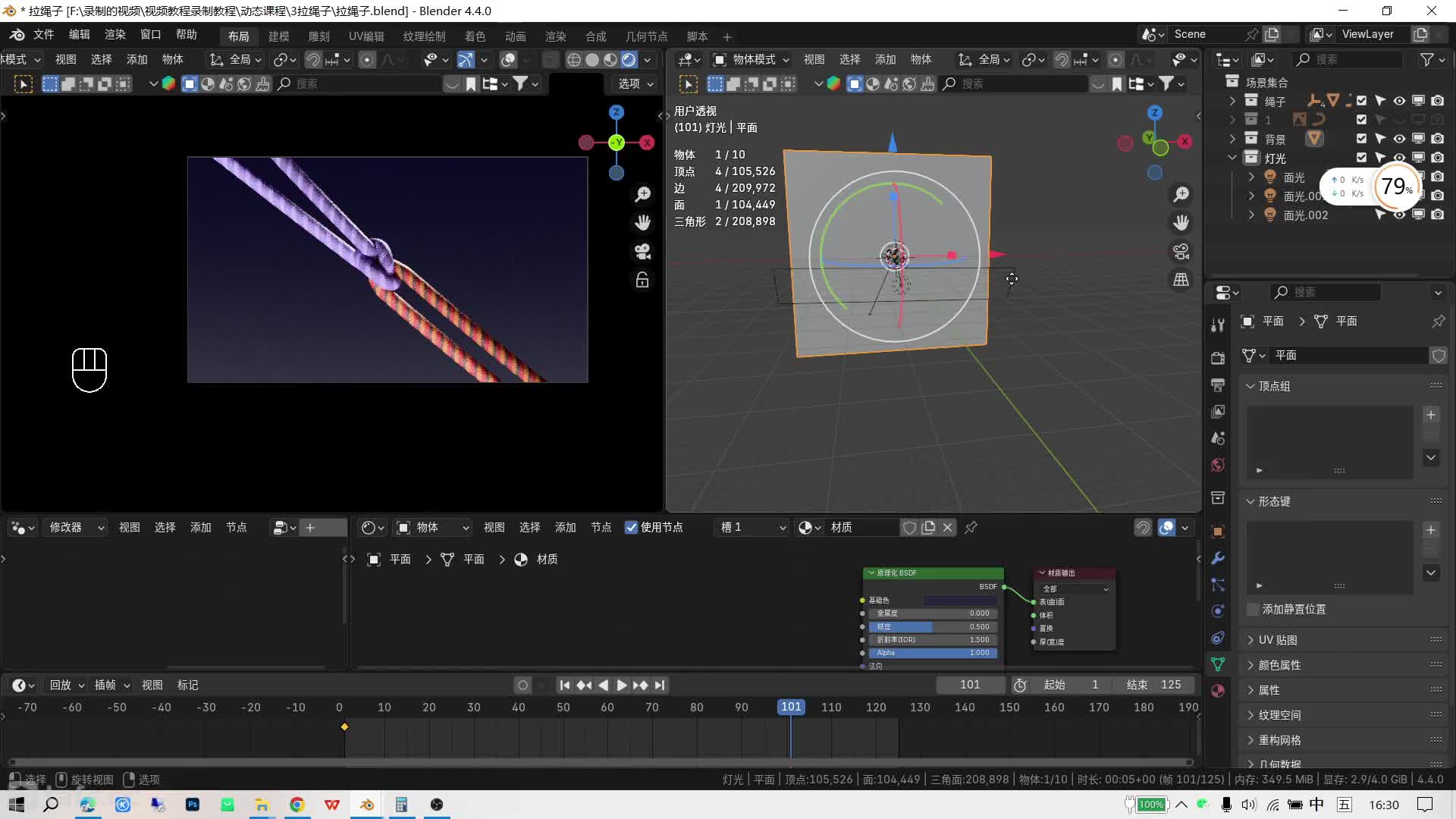Play the animation forward
The image size is (1456, 819).
tap(621, 685)
